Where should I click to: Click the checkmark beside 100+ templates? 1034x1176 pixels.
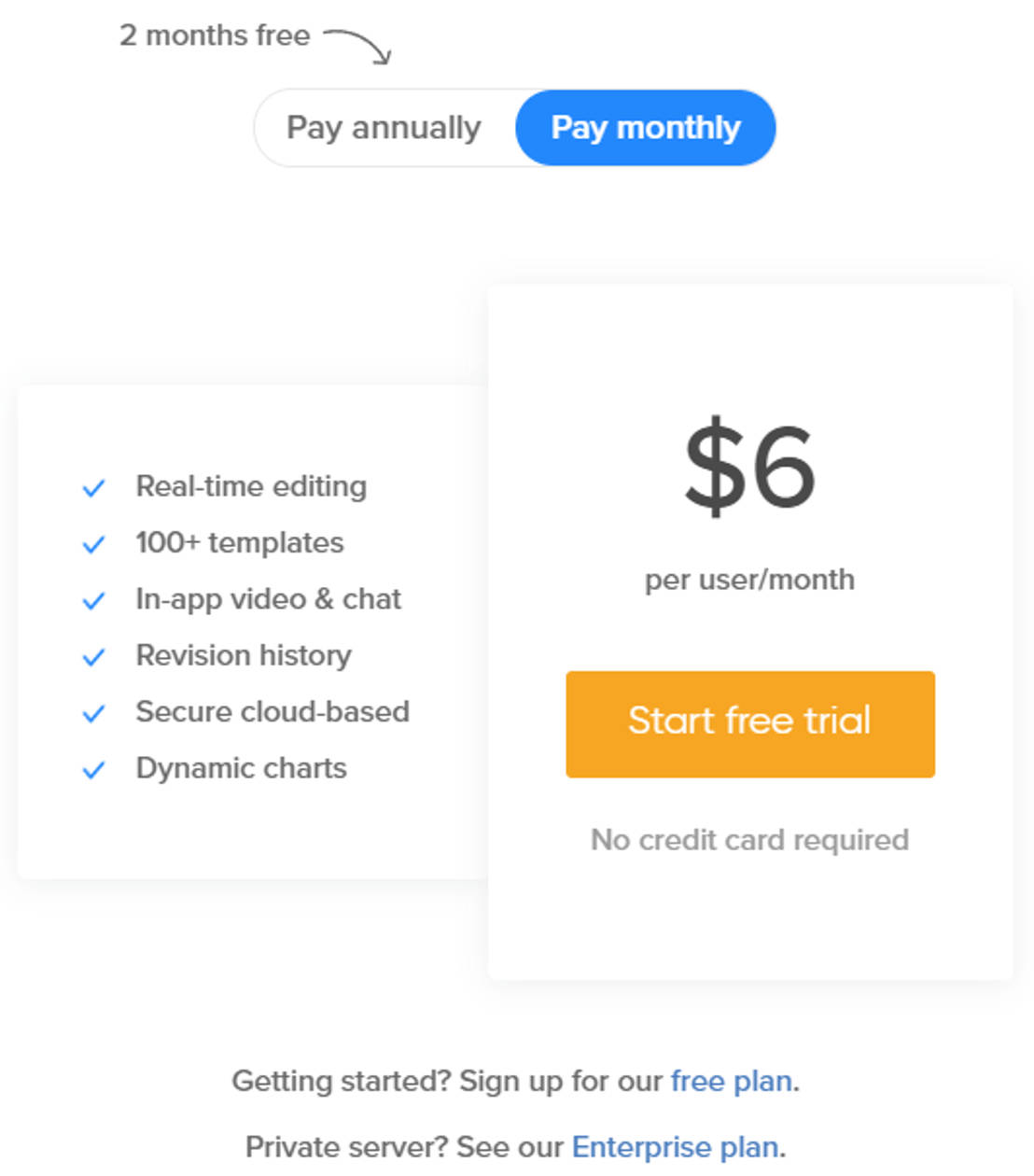point(93,544)
